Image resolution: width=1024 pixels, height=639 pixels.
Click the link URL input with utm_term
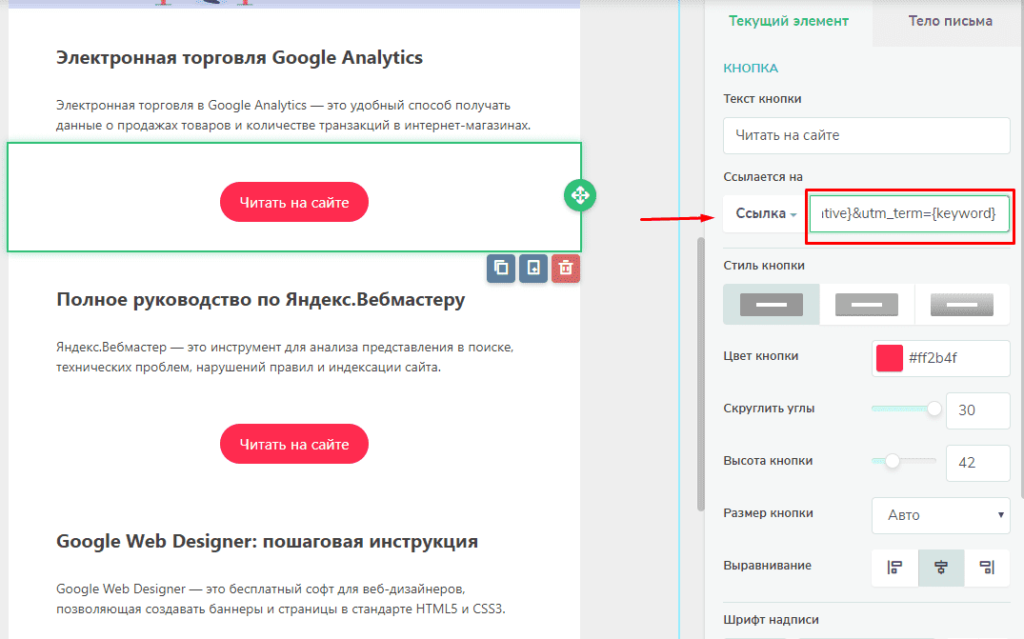(909, 214)
